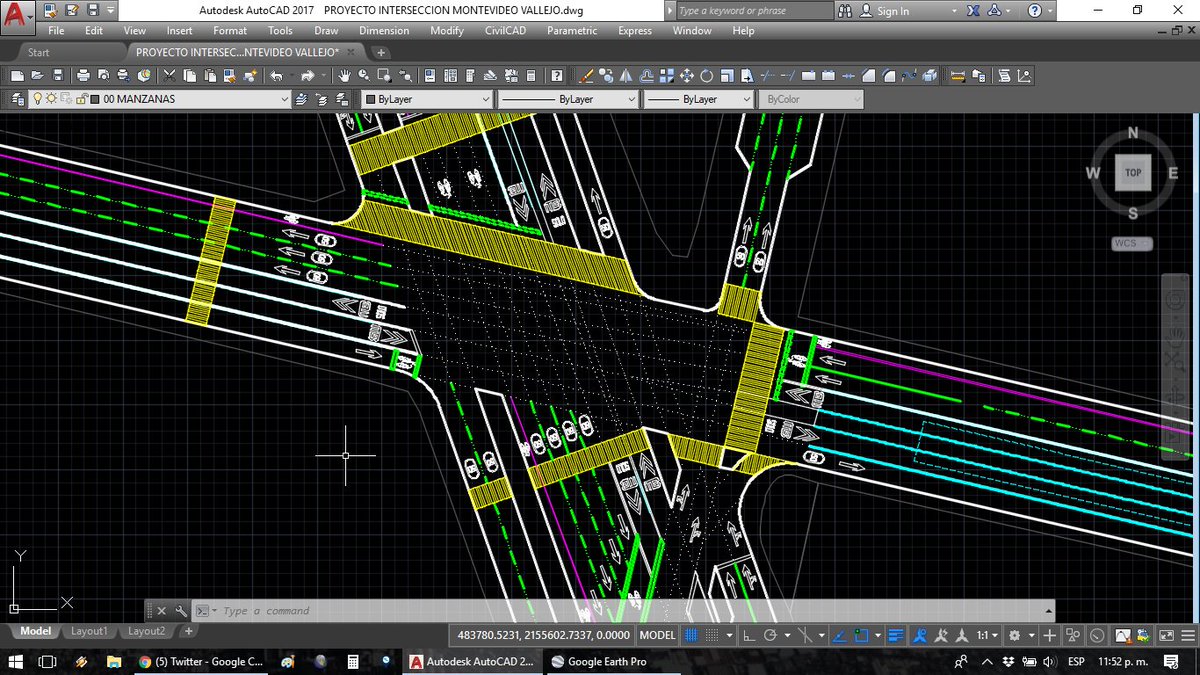This screenshot has width=1200, height=675.
Task: Open the ByLayer lineweight dropdown
Action: [746, 99]
